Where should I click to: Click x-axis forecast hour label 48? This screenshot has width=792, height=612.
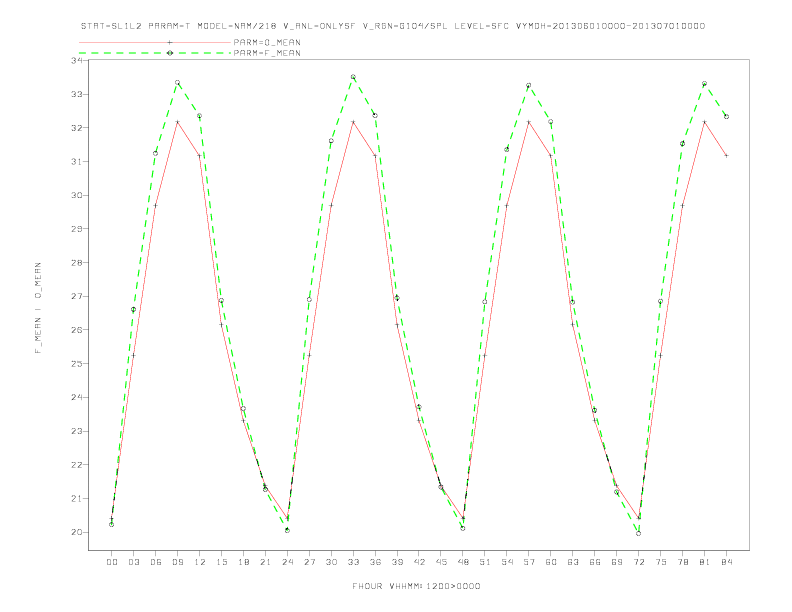[463, 562]
